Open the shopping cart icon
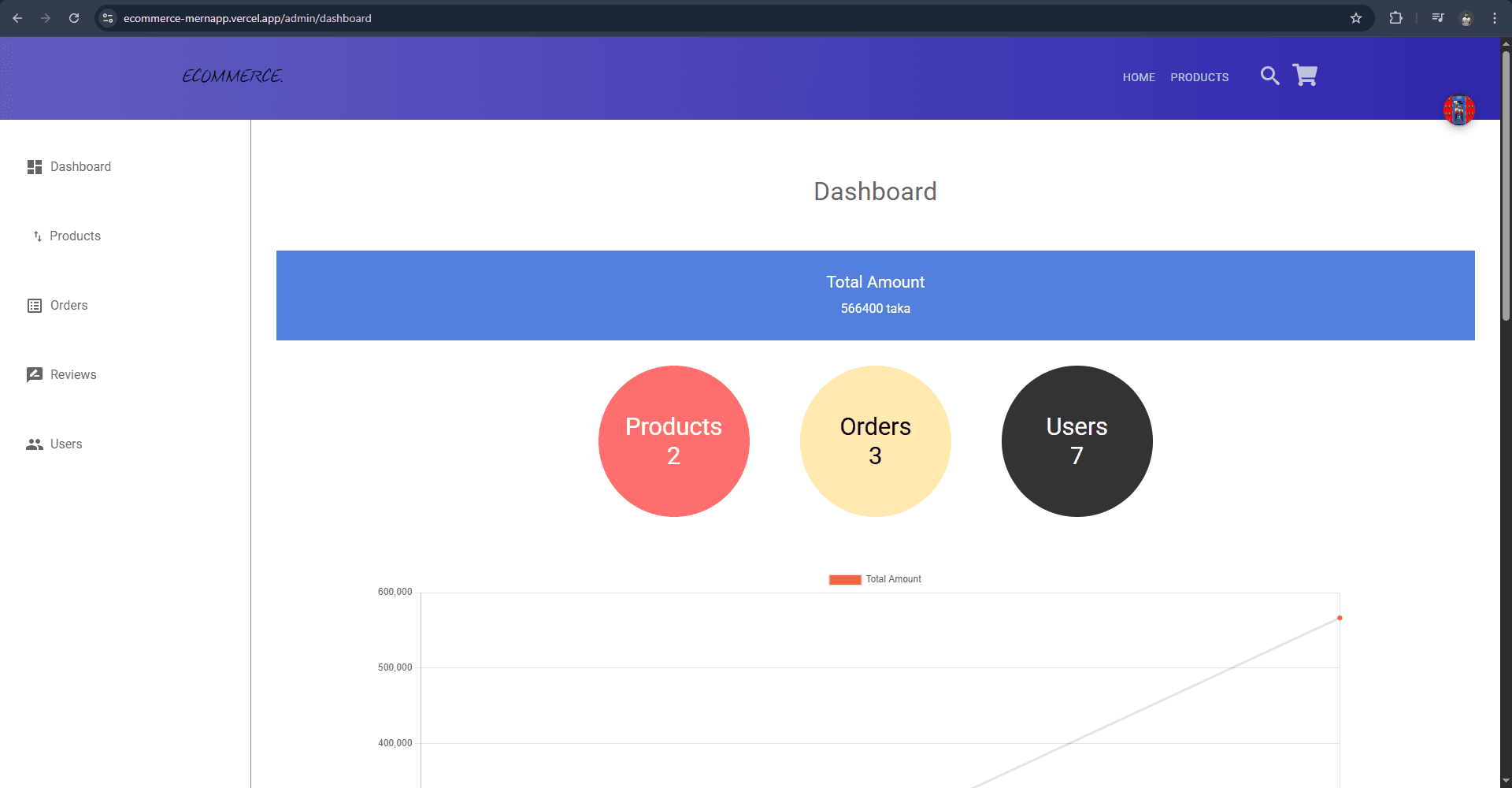The width and height of the screenshot is (1512, 788). [1305, 76]
